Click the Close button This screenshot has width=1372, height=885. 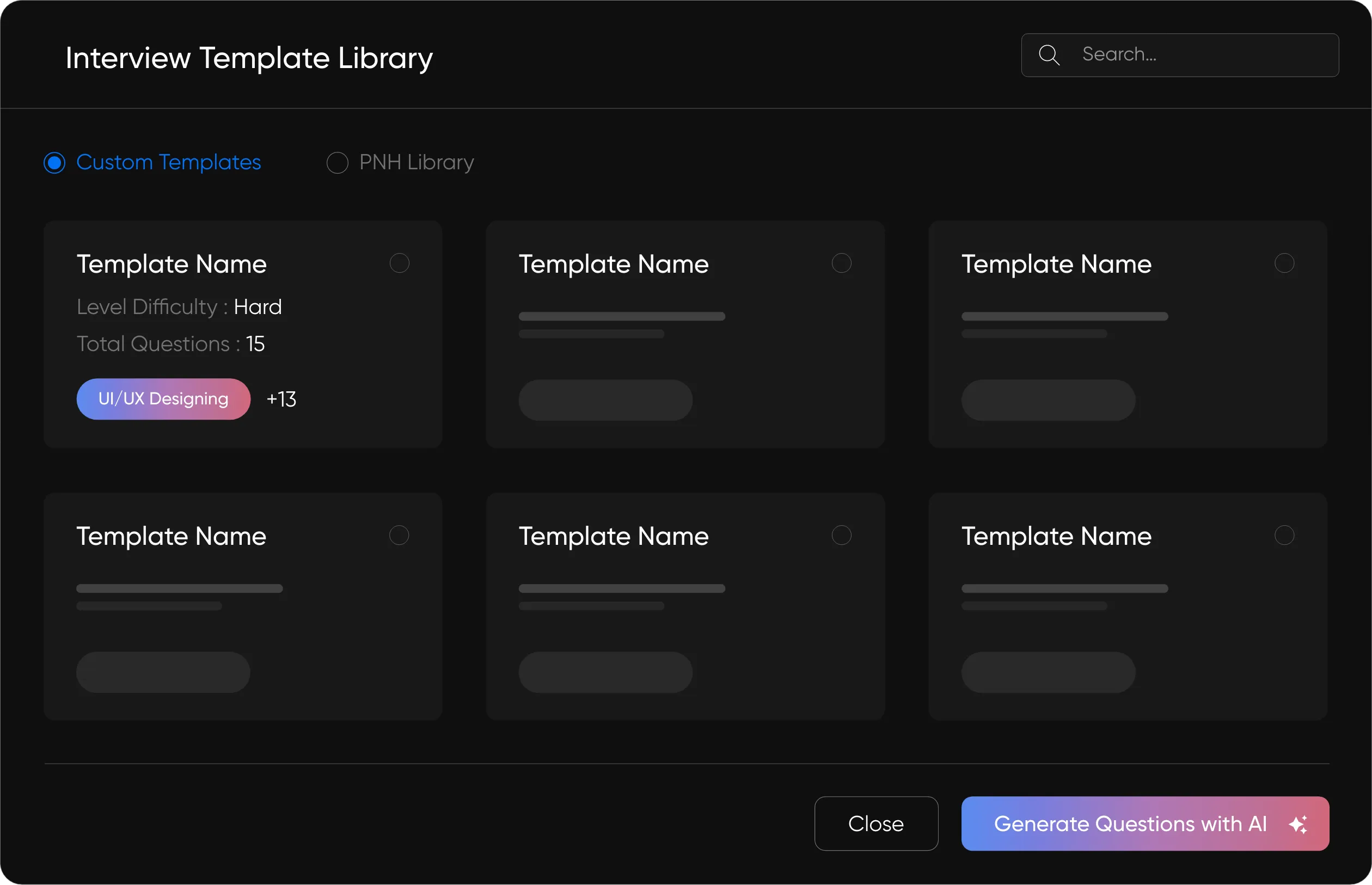click(876, 824)
